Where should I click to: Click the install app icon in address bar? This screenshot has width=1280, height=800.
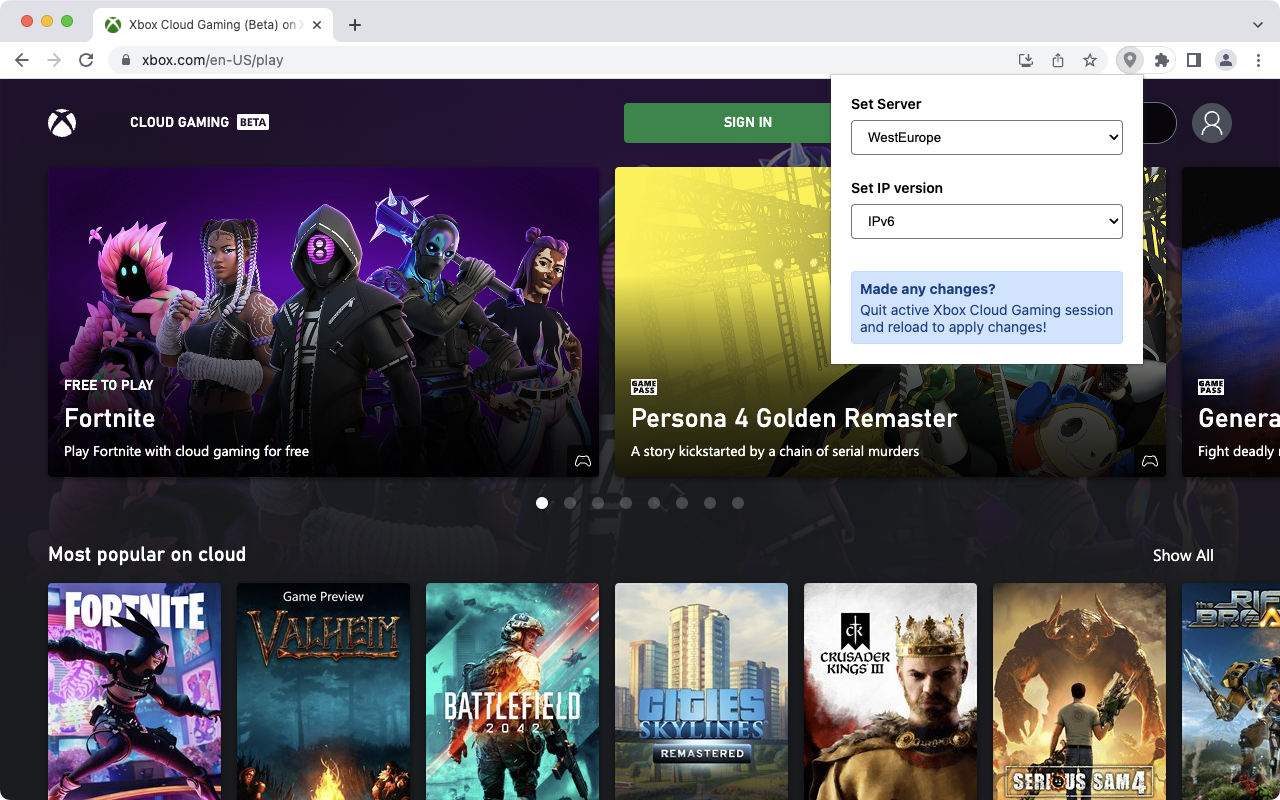coord(1026,60)
